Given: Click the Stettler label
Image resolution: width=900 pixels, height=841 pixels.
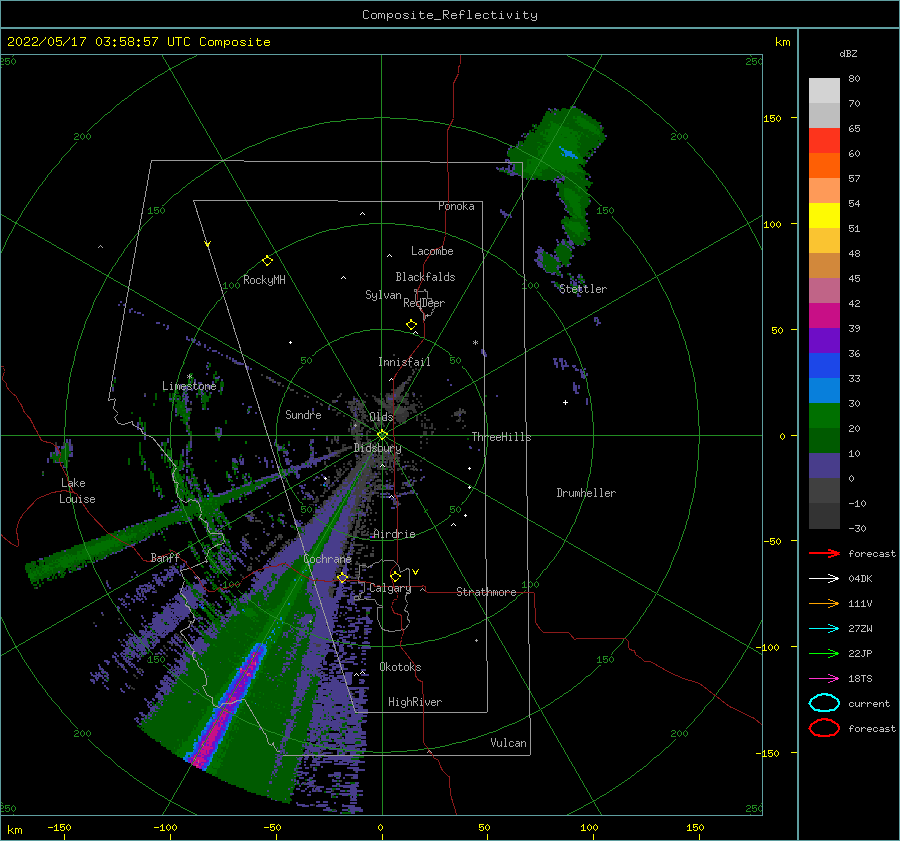Looking at the screenshot, I should click(583, 289).
